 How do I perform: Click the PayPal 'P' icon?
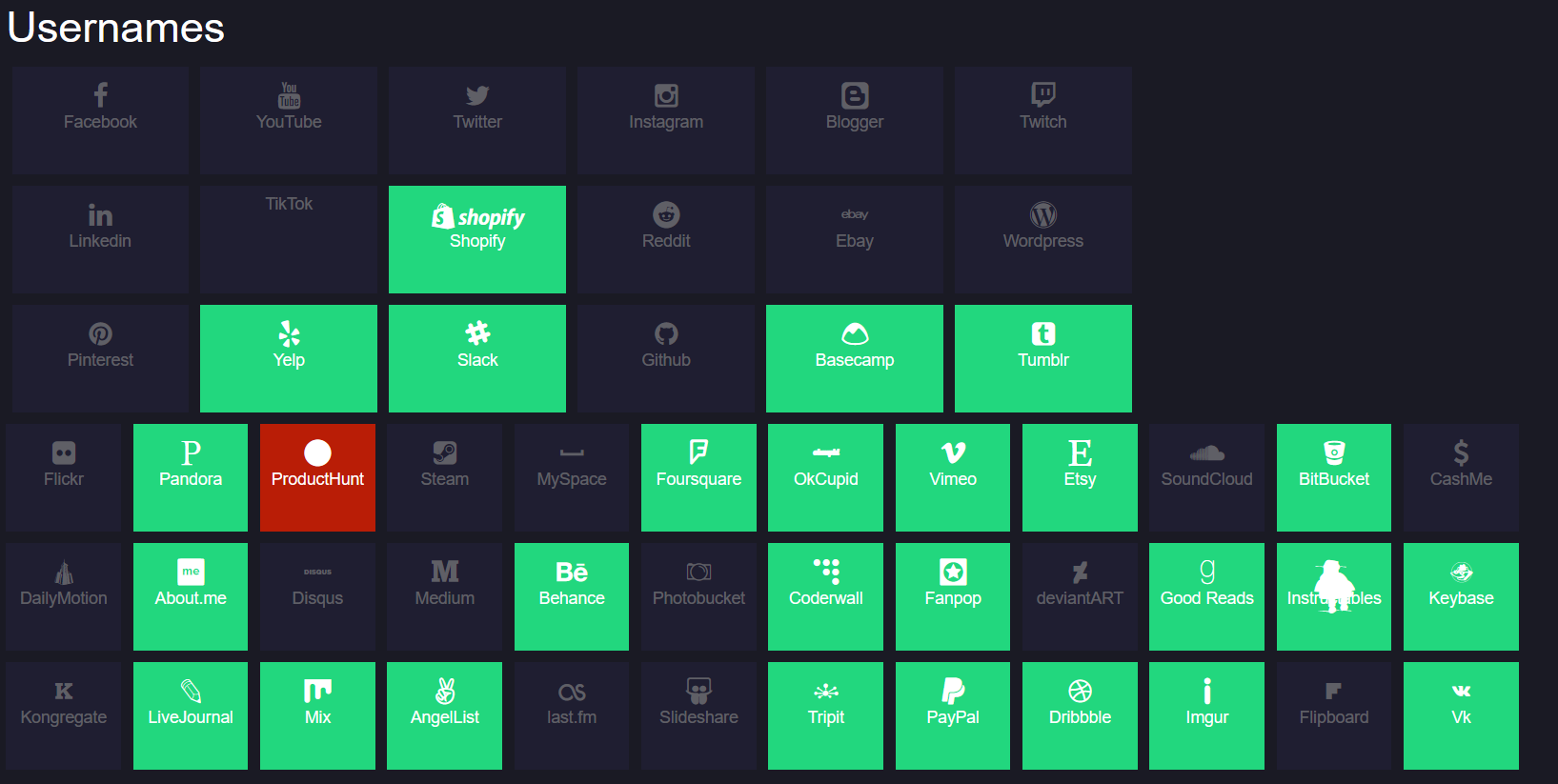953,691
